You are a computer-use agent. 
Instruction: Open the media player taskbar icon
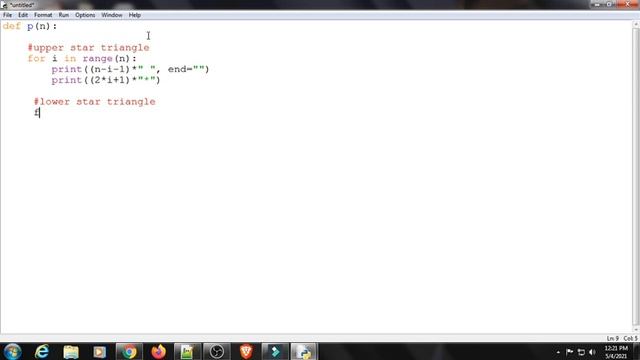[99, 351]
